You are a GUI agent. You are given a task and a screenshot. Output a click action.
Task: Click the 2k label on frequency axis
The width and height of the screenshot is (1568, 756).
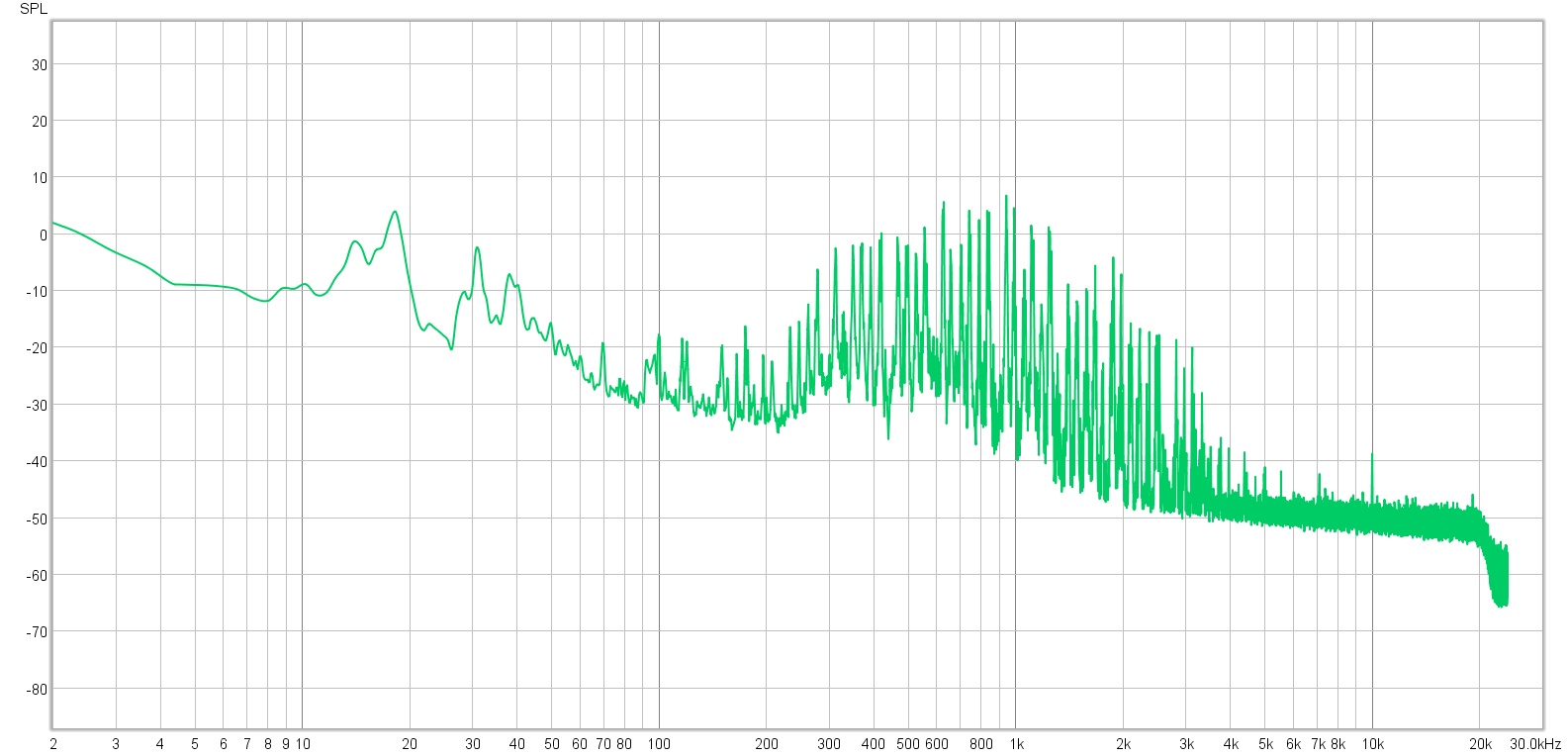click(x=1123, y=744)
